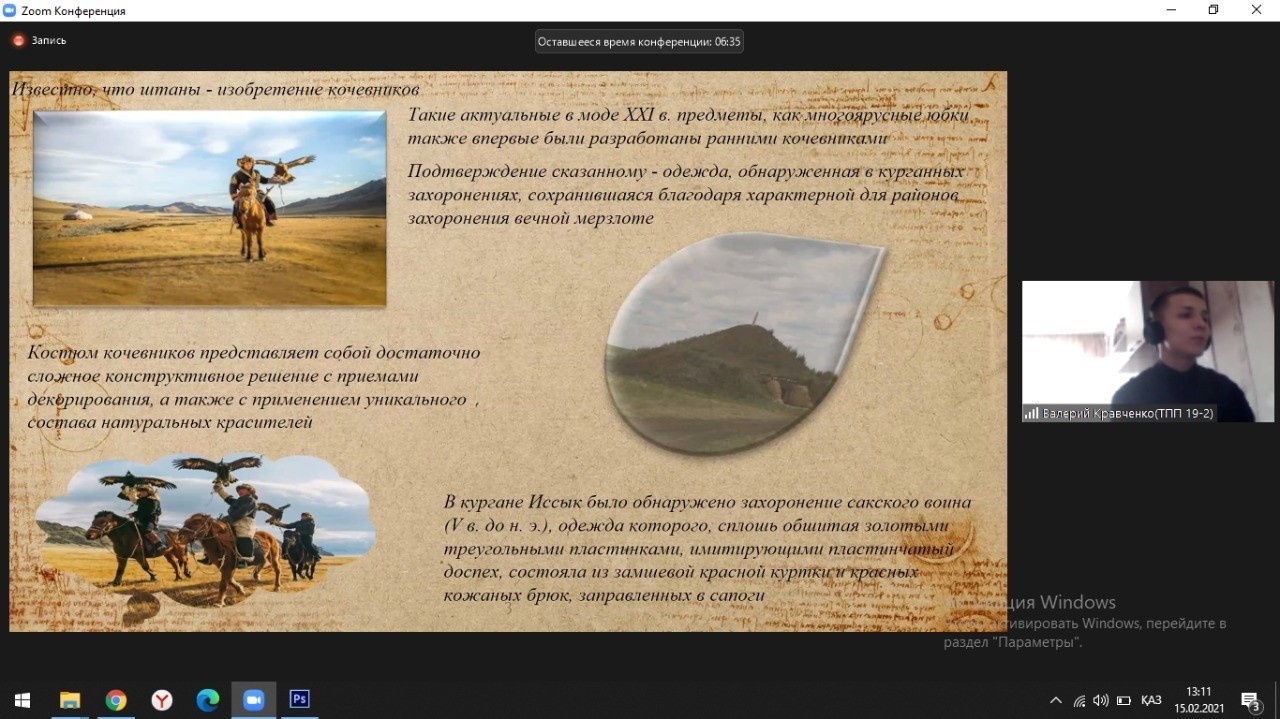Click the Zoom taskbar icon
The image size is (1280, 719).
(253, 700)
